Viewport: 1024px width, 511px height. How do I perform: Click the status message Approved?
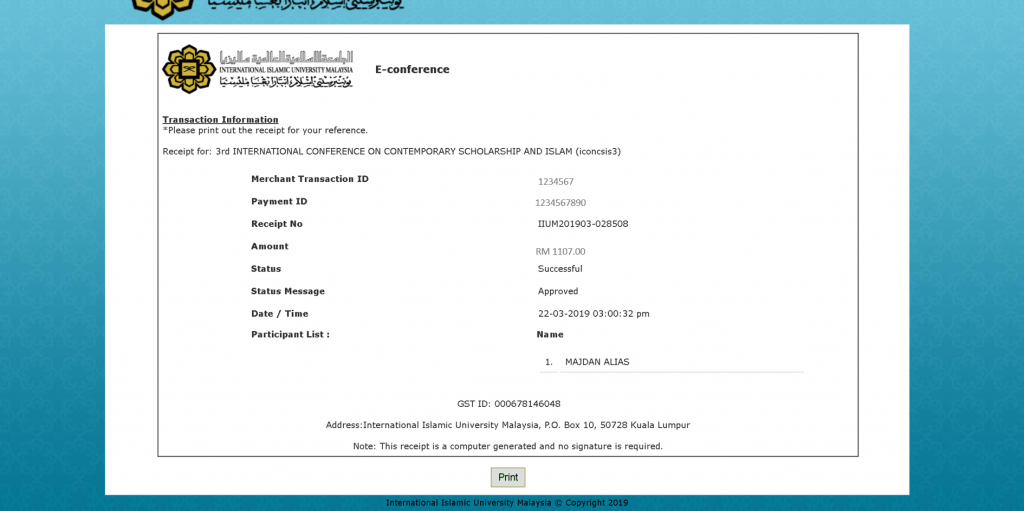tap(558, 291)
